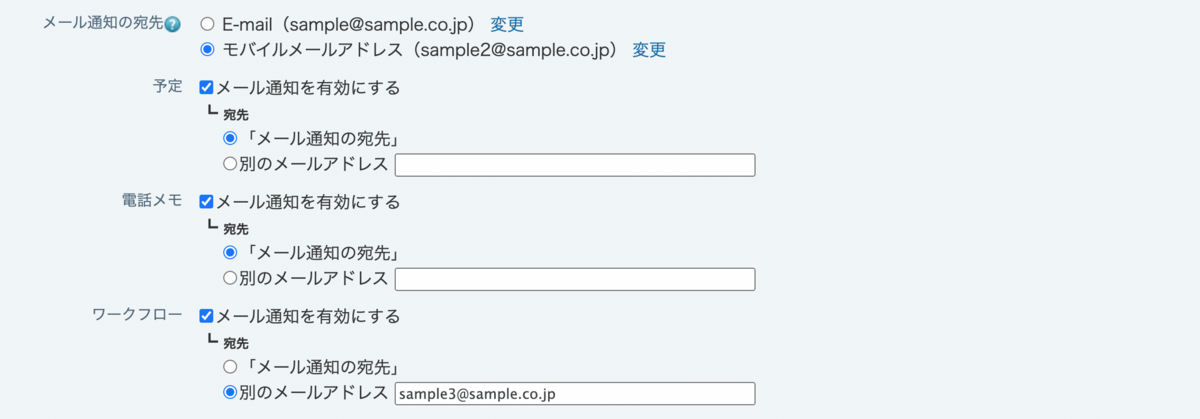Toggle メール通知を有効にする checkbox for 電話メモ

click(207, 202)
